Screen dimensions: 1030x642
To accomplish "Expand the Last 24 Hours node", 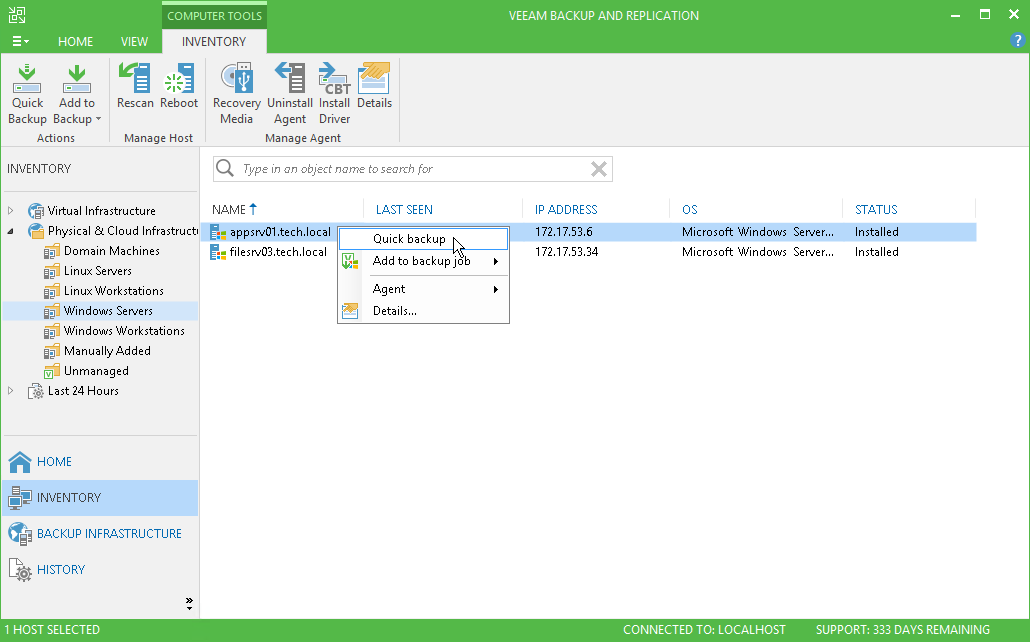I will point(11,391).
